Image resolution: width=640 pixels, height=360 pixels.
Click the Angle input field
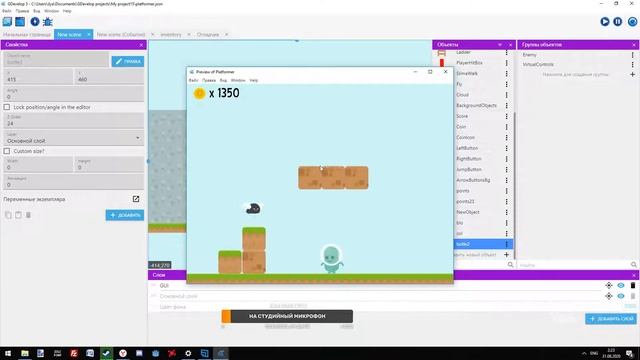74,94
